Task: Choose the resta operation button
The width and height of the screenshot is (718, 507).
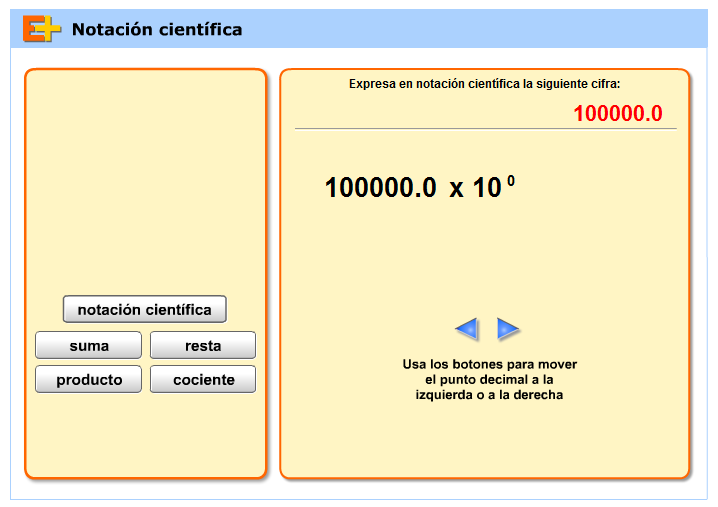Action: pyautogui.click(x=203, y=345)
